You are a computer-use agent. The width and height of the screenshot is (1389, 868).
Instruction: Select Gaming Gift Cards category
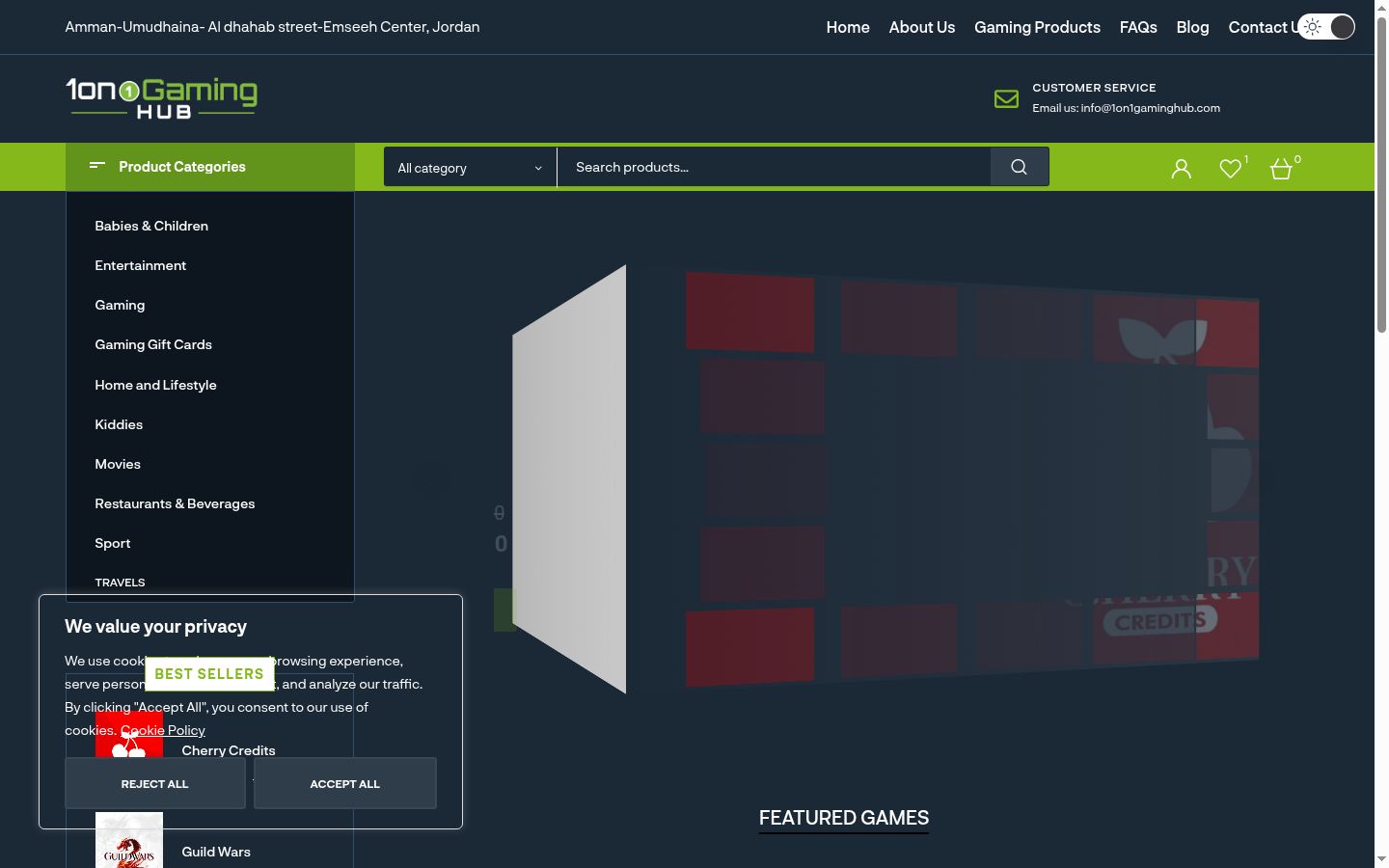(x=153, y=344)
